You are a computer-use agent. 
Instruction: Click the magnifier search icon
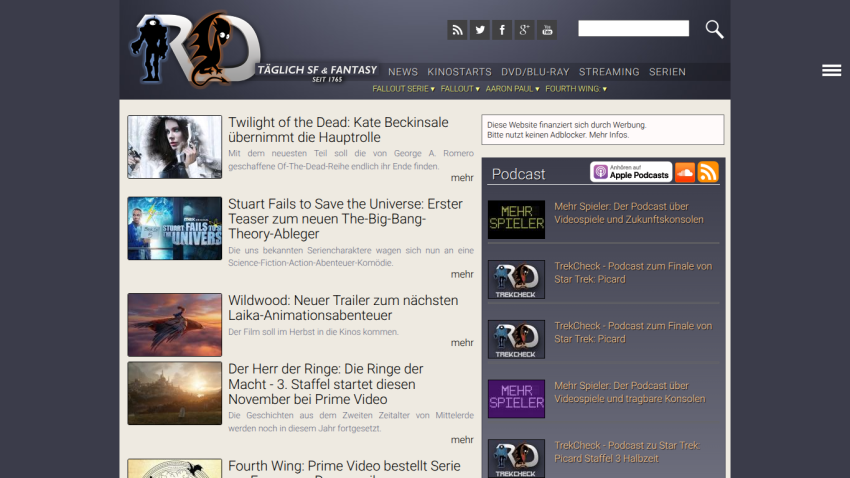pyautogui.click(x=714, y=29)
